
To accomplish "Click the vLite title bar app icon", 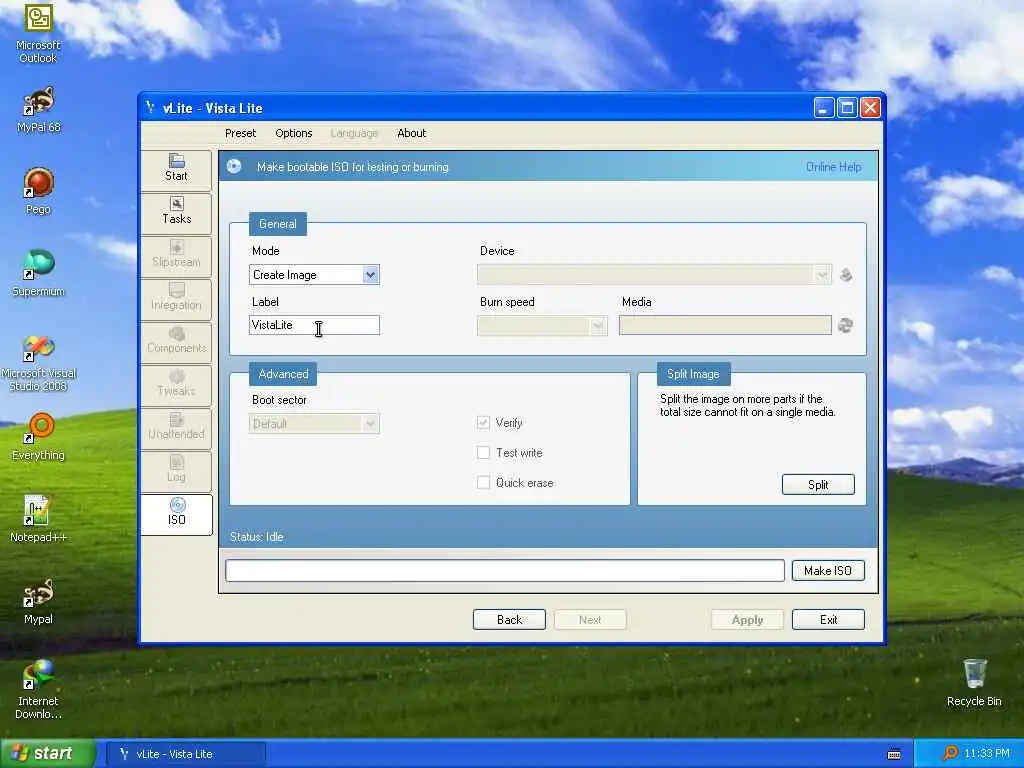I will [x=150, y=108].
